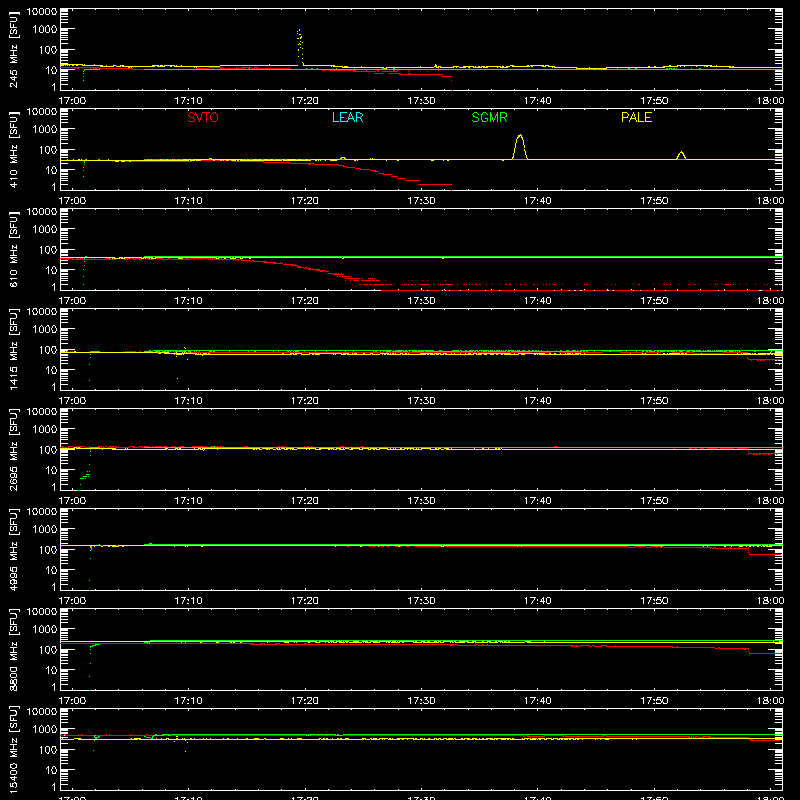The image size is (800, 800).
Task: Select the 2695 MHz [SFU] axis title
Action: 14,450
